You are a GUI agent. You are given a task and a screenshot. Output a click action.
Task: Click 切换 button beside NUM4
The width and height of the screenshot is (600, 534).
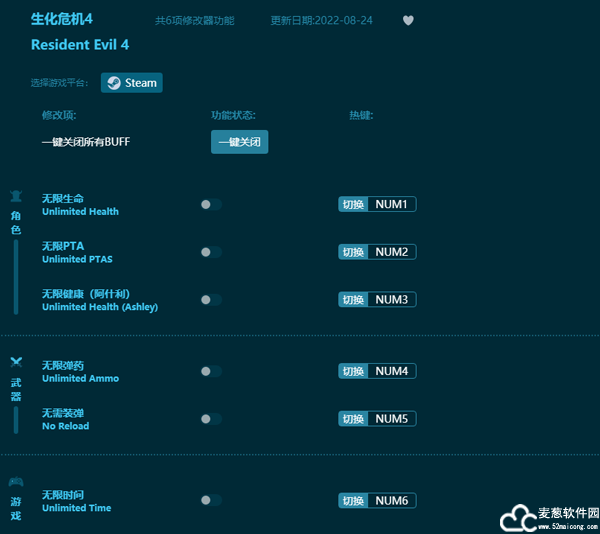tap(353, 371)
